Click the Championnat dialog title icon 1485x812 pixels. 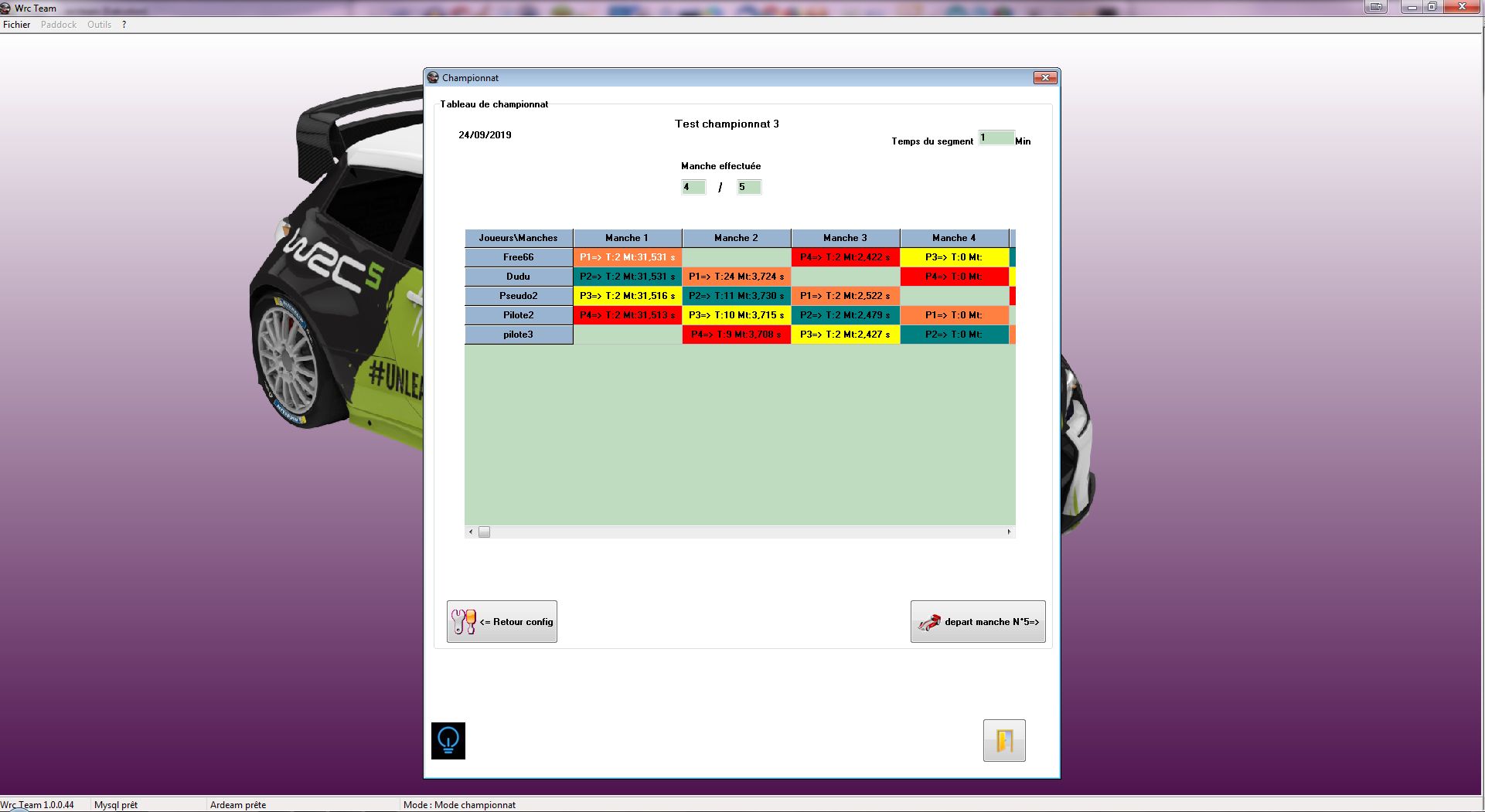click(434, 78)
